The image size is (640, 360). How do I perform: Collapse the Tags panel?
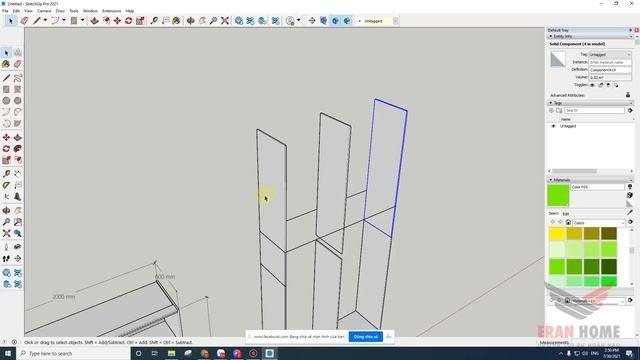tap(551, 103)
